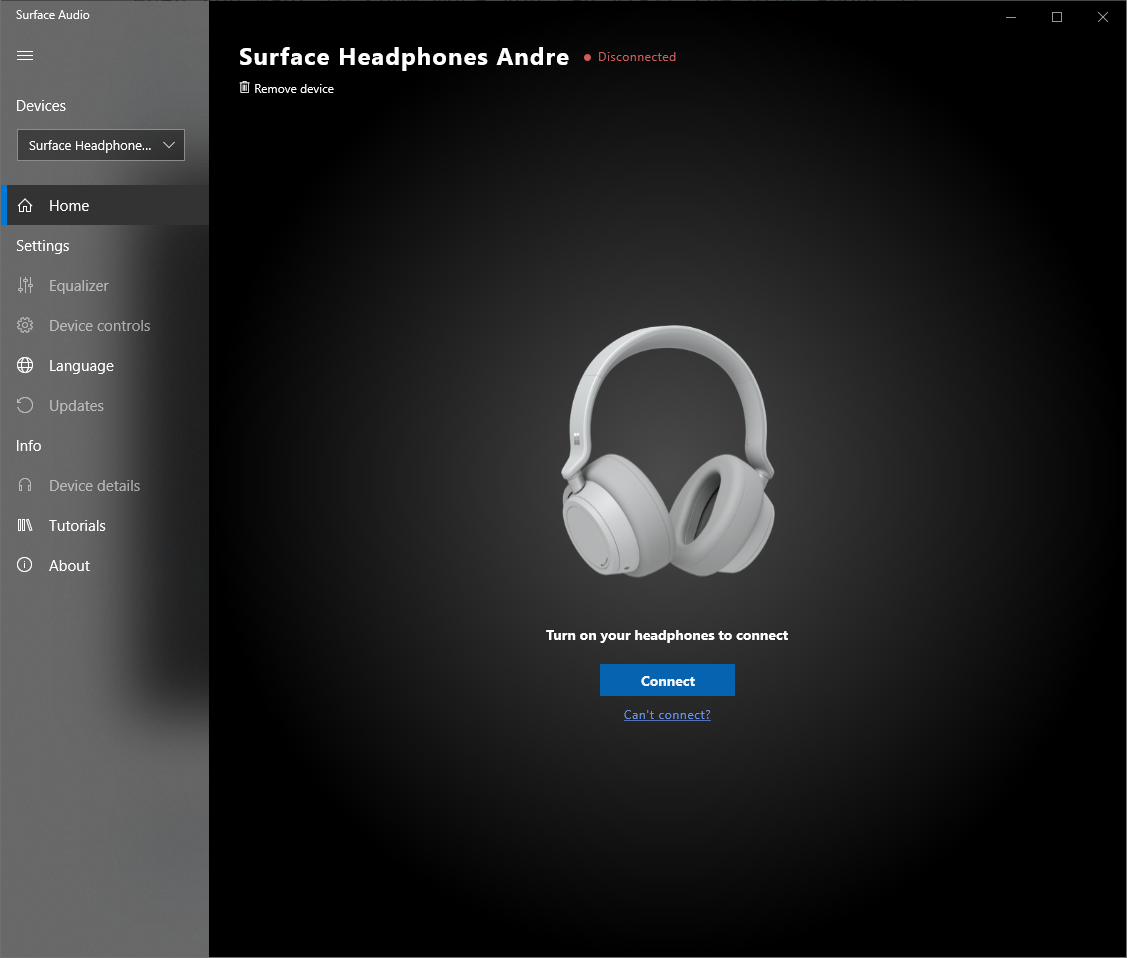Click the Equalizer sliders icon

pyautogui.click(x=26, y=286)
